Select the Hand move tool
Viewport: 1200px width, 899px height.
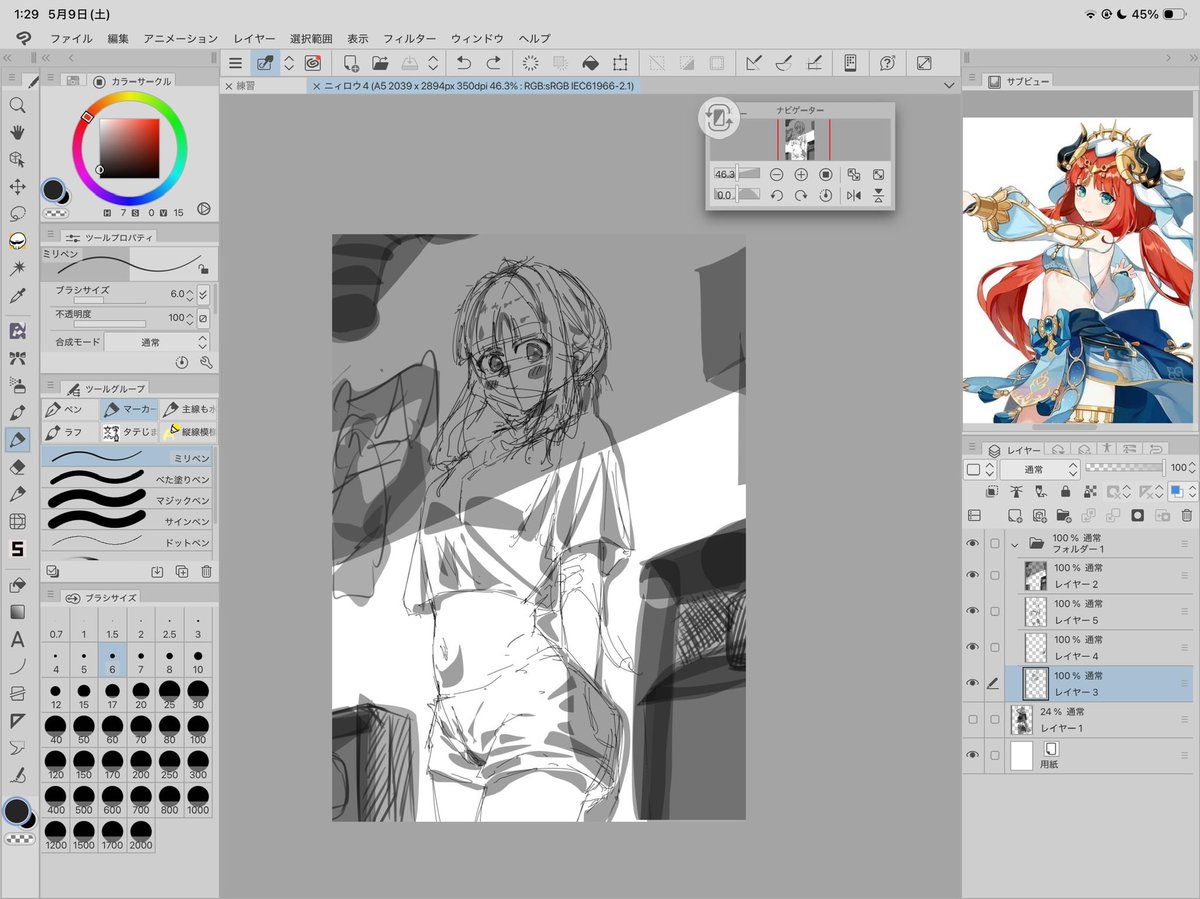click(x=17, y=132)
